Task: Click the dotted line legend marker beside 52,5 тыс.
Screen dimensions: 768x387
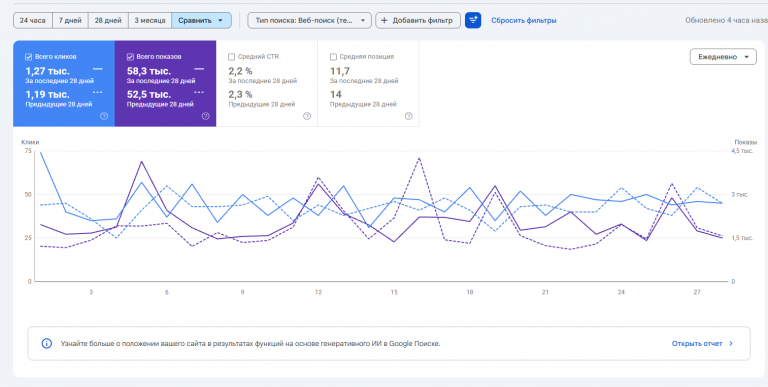Action: click(x=199, y=92)
